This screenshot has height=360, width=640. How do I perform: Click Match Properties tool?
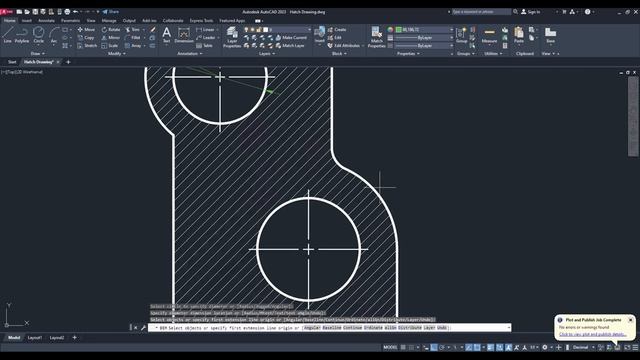pos(376,37)
